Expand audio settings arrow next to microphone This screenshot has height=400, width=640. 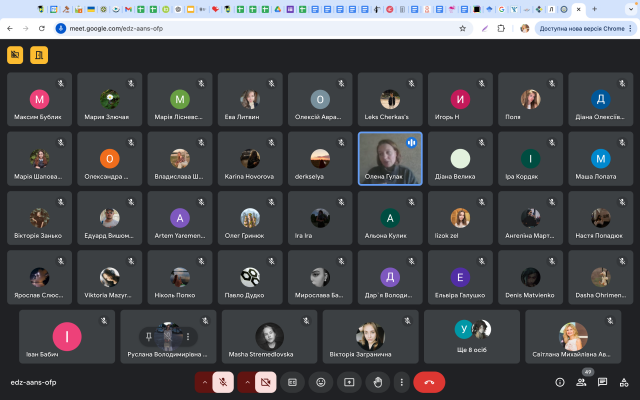(x=204, y=382)
